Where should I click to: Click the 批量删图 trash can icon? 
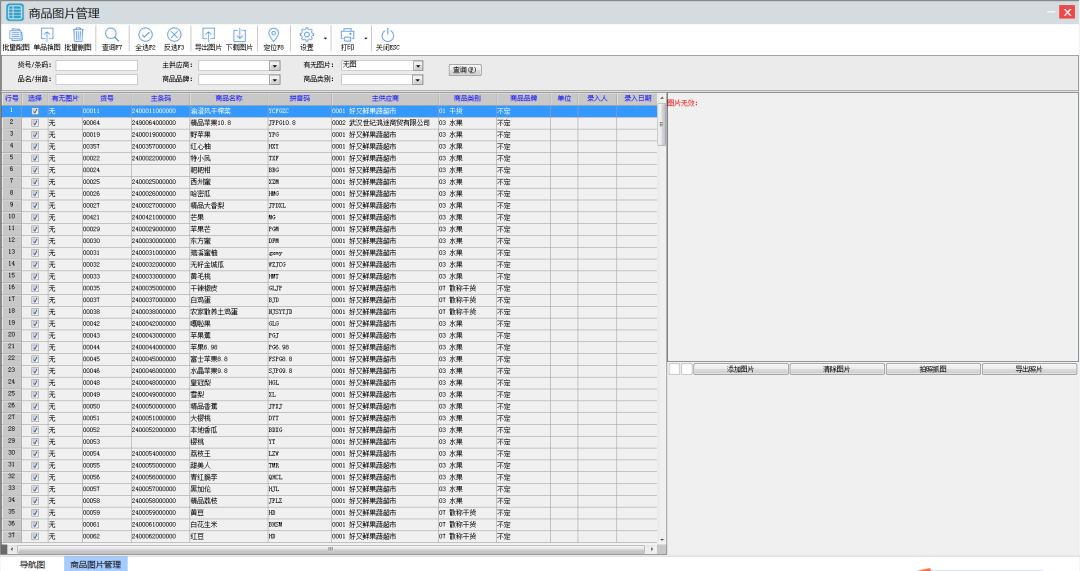pos(78,35)
